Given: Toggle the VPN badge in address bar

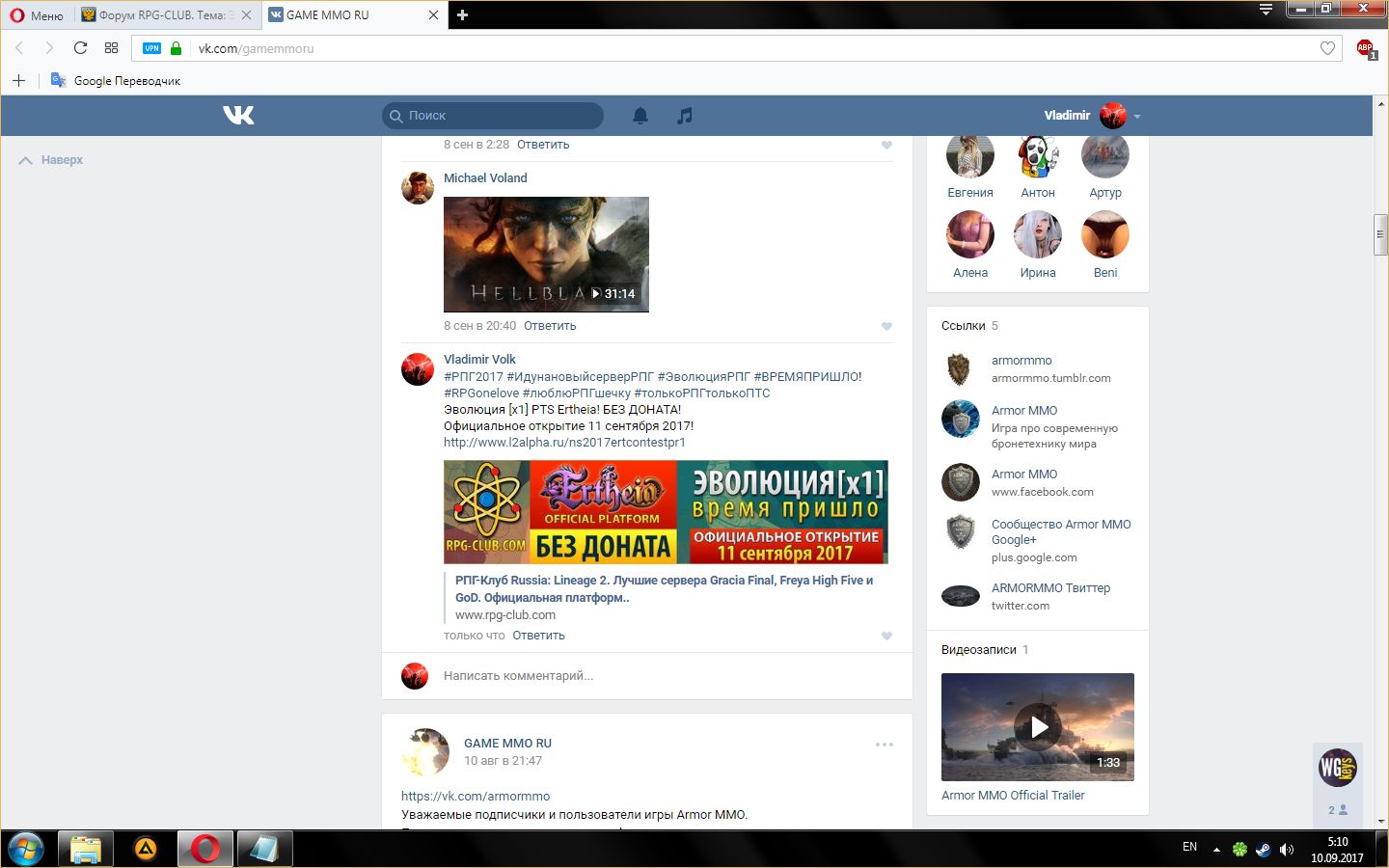Looking at the screenshot, I should tap(152, 48).
